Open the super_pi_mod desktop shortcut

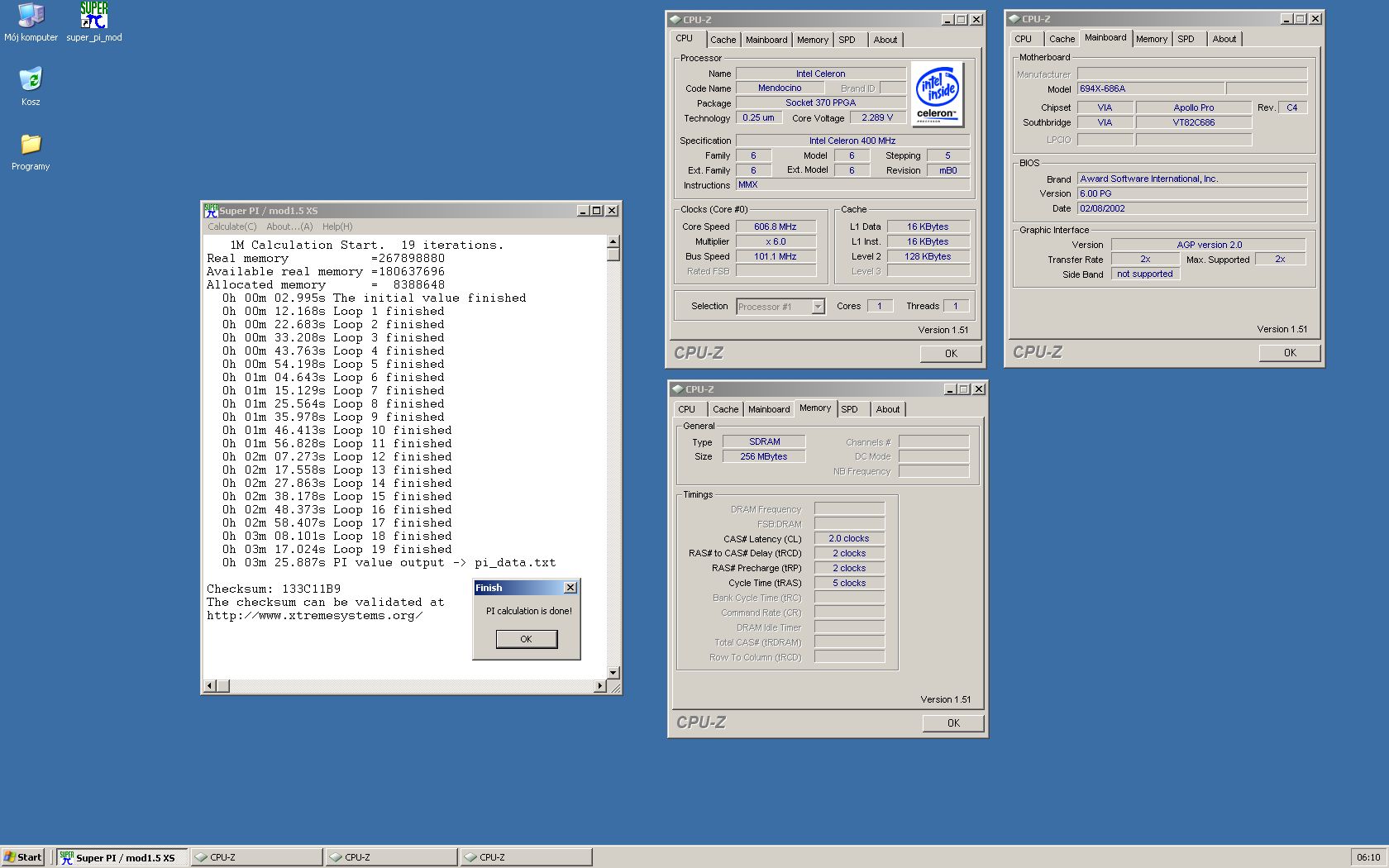(94, 22)
